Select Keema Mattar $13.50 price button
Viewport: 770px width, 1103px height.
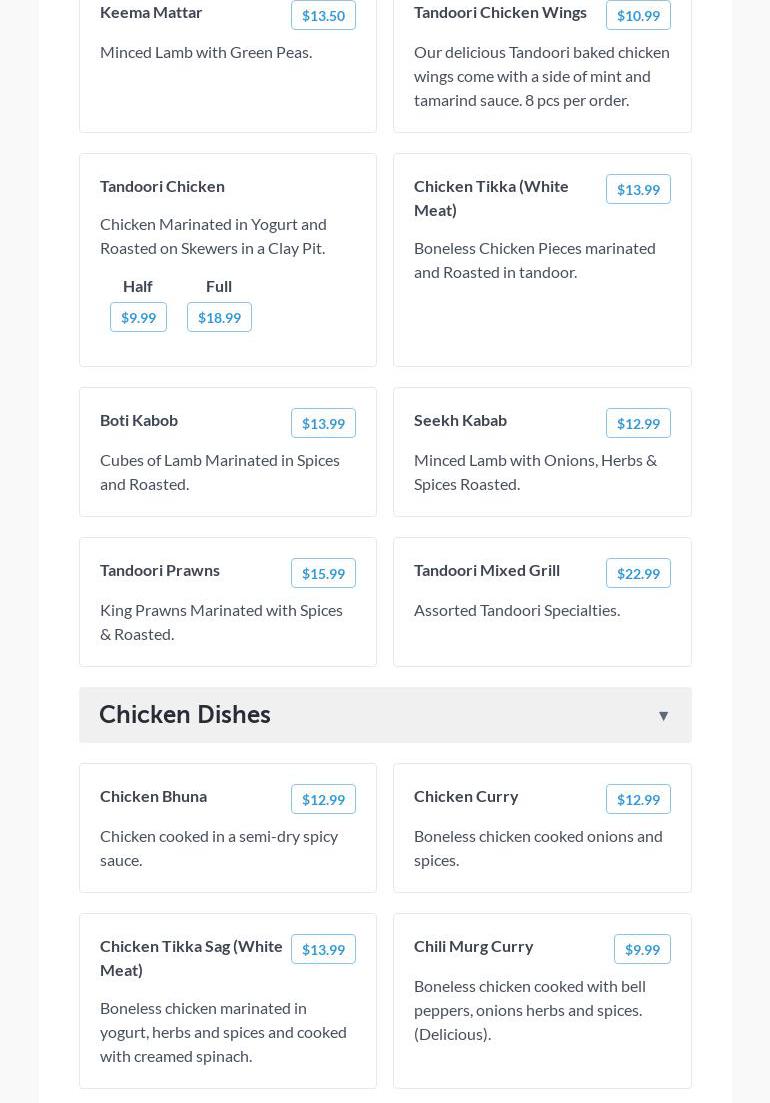pyautogui.click(x=323, y=15)
